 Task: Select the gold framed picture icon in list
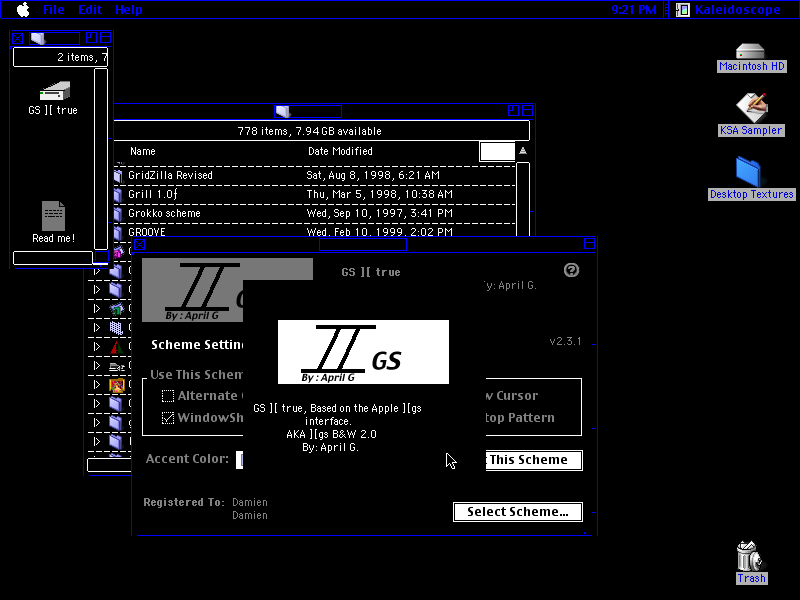(x=117, y=385)
